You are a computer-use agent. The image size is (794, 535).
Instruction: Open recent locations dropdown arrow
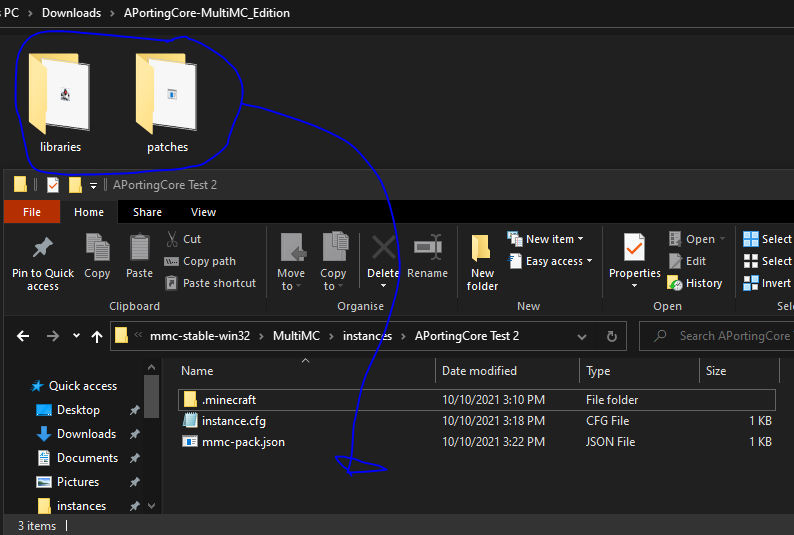(x=76, y=336)
